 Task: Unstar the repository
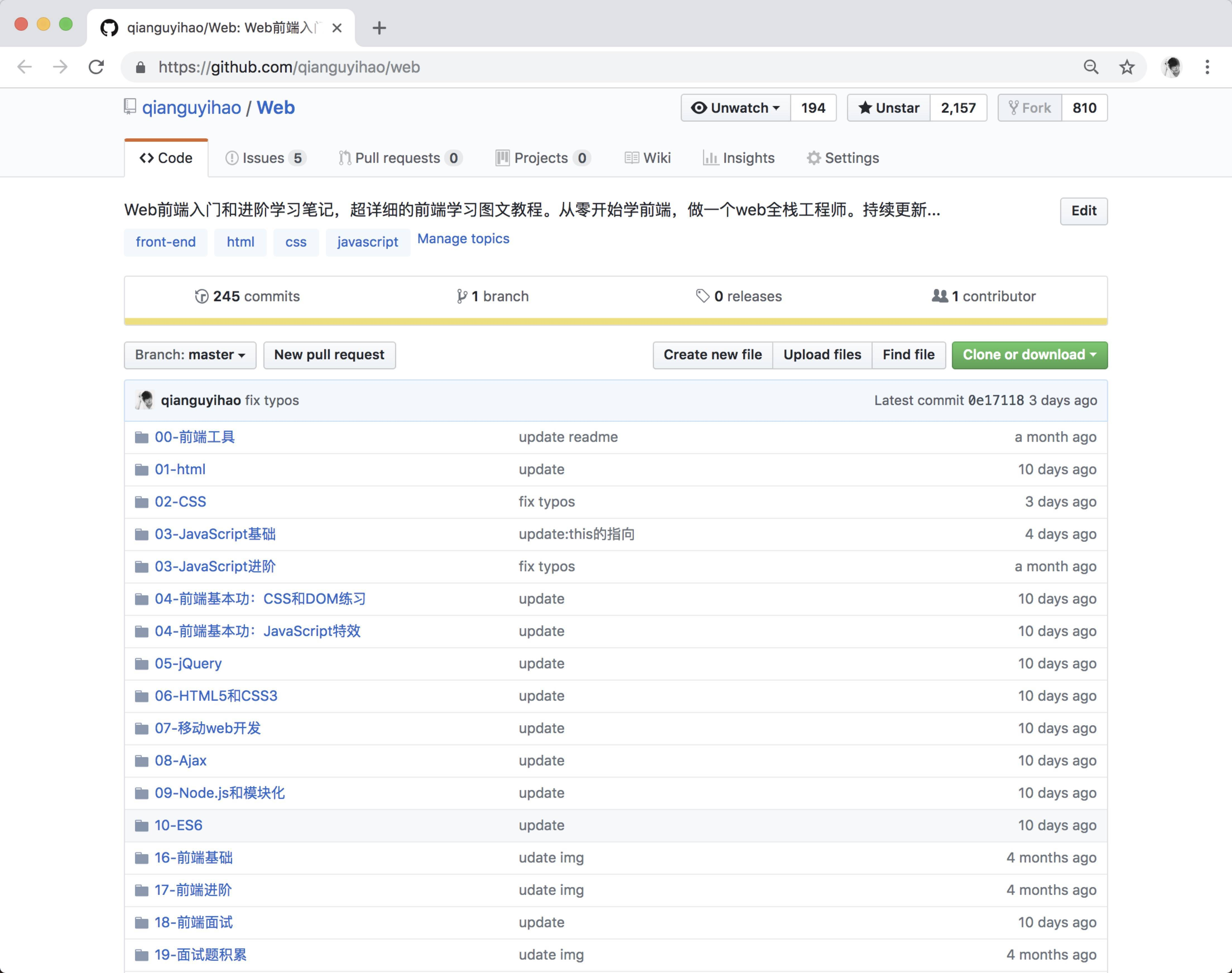[x=889, y=108]
